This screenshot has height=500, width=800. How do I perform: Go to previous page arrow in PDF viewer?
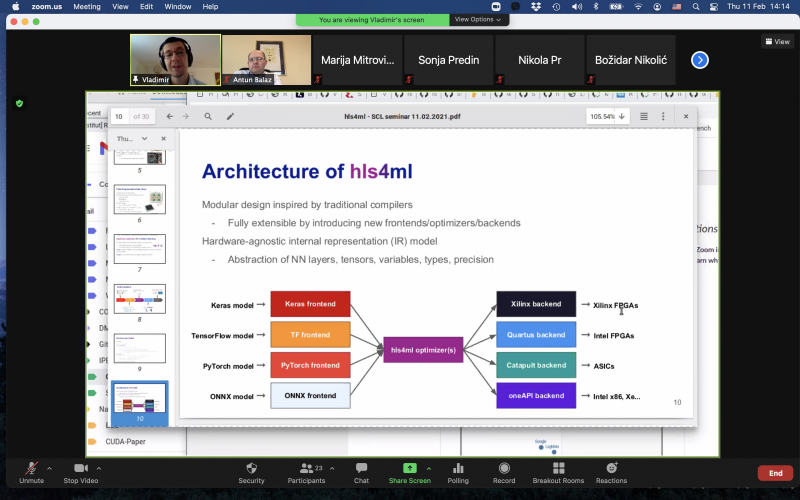click(x=170, y=116)
